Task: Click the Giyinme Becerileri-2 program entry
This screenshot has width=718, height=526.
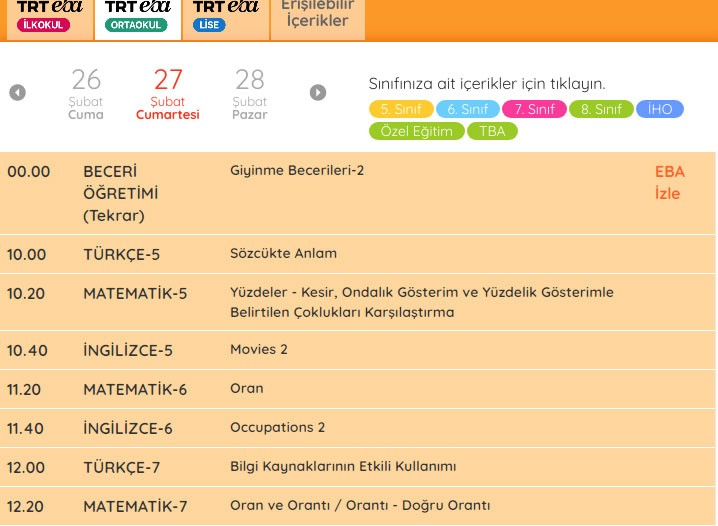Action: pos(297,171)
